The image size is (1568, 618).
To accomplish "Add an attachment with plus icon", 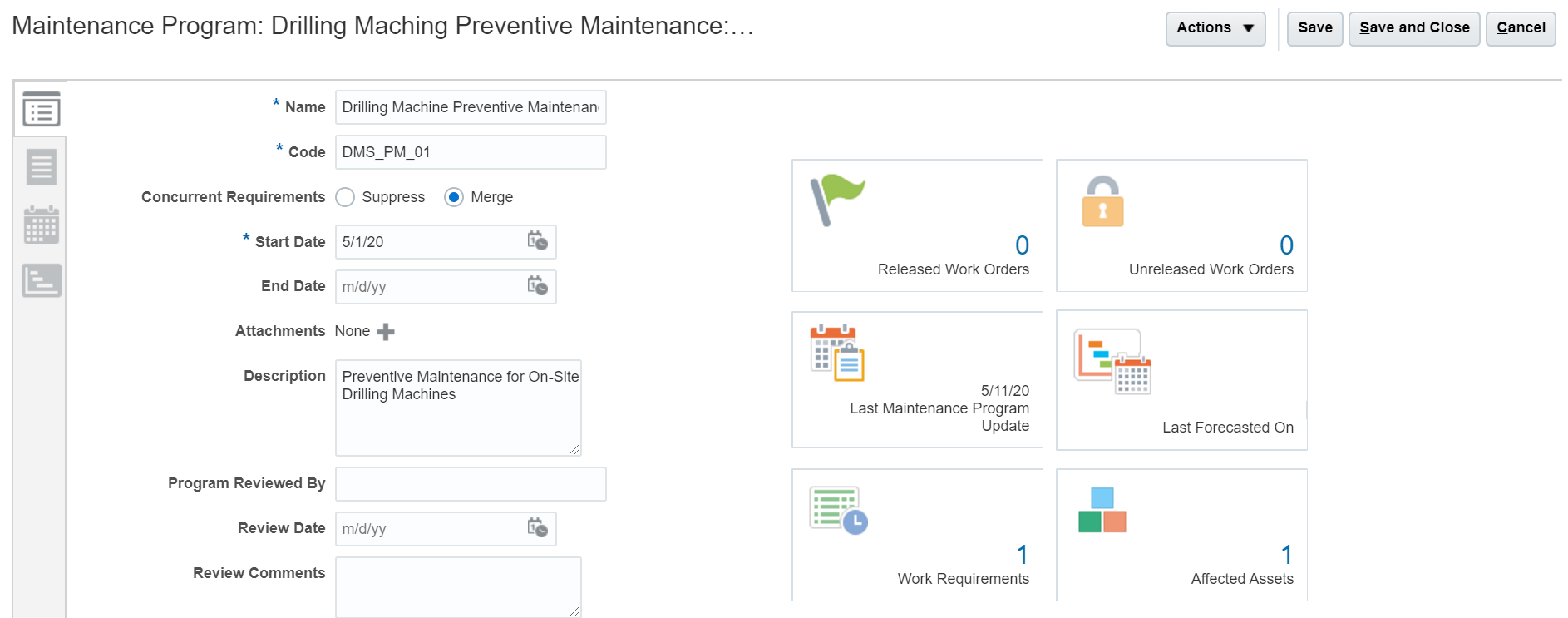I will point(386,332).
